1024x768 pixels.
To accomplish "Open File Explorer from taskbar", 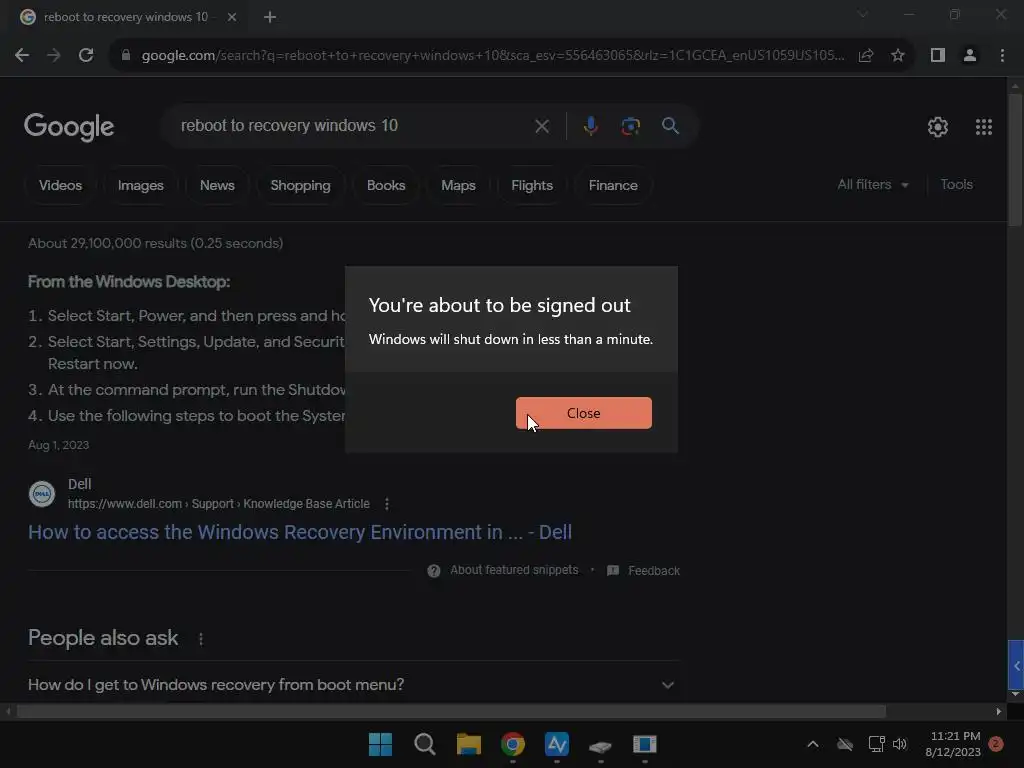I will (x=468, y=744).
